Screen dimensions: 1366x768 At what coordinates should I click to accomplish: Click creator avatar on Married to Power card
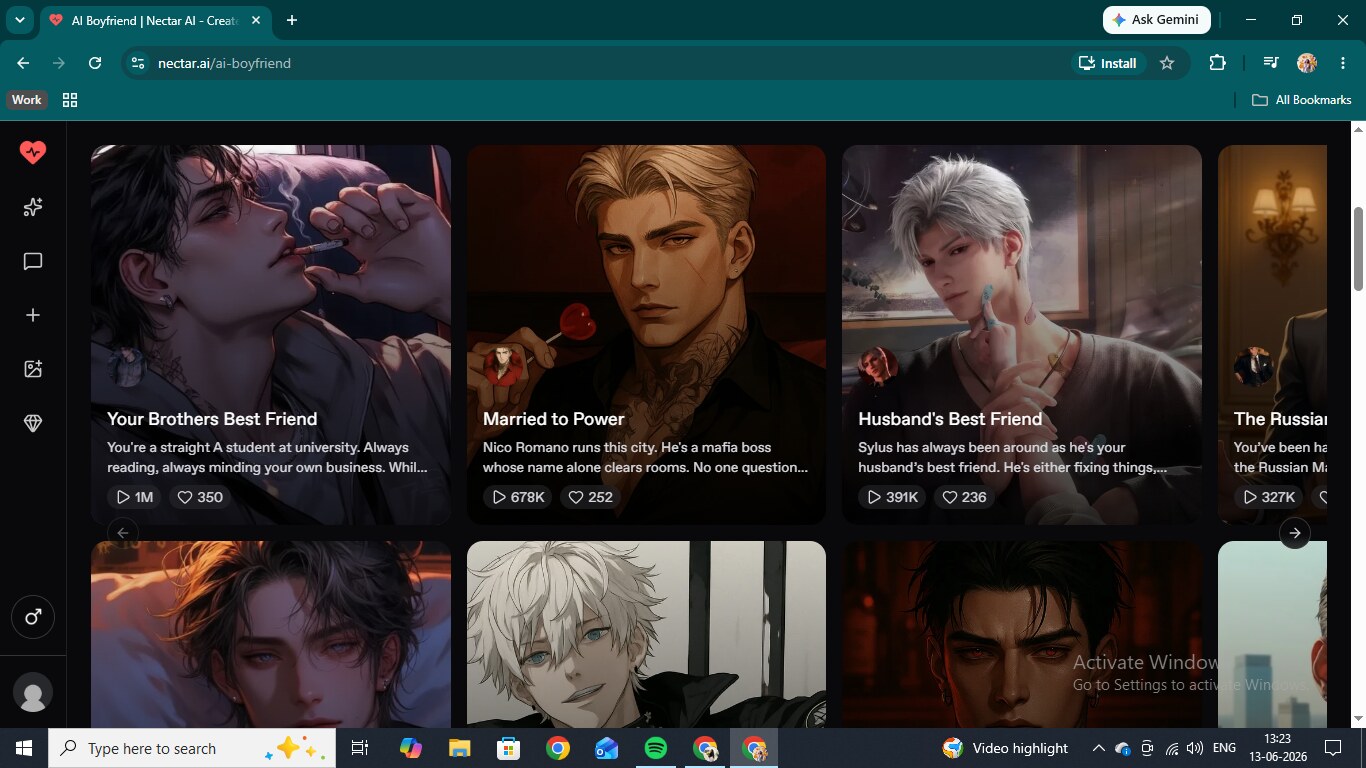[503, 367]
